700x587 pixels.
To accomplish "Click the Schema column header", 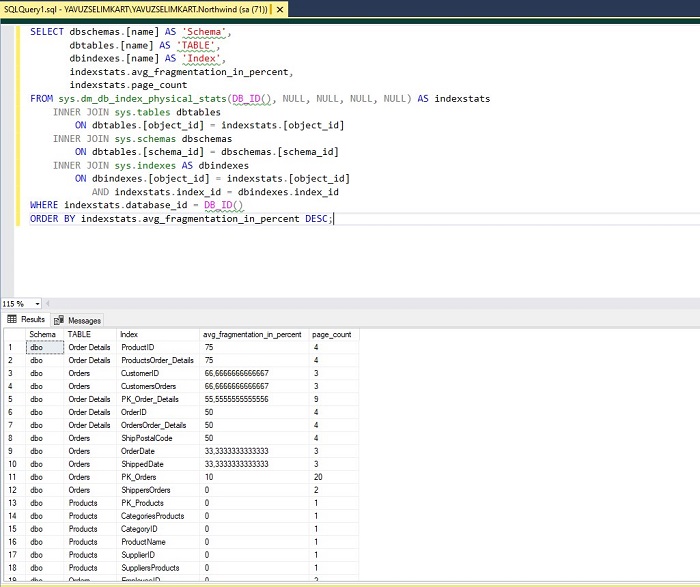I will tap(42, 334).
